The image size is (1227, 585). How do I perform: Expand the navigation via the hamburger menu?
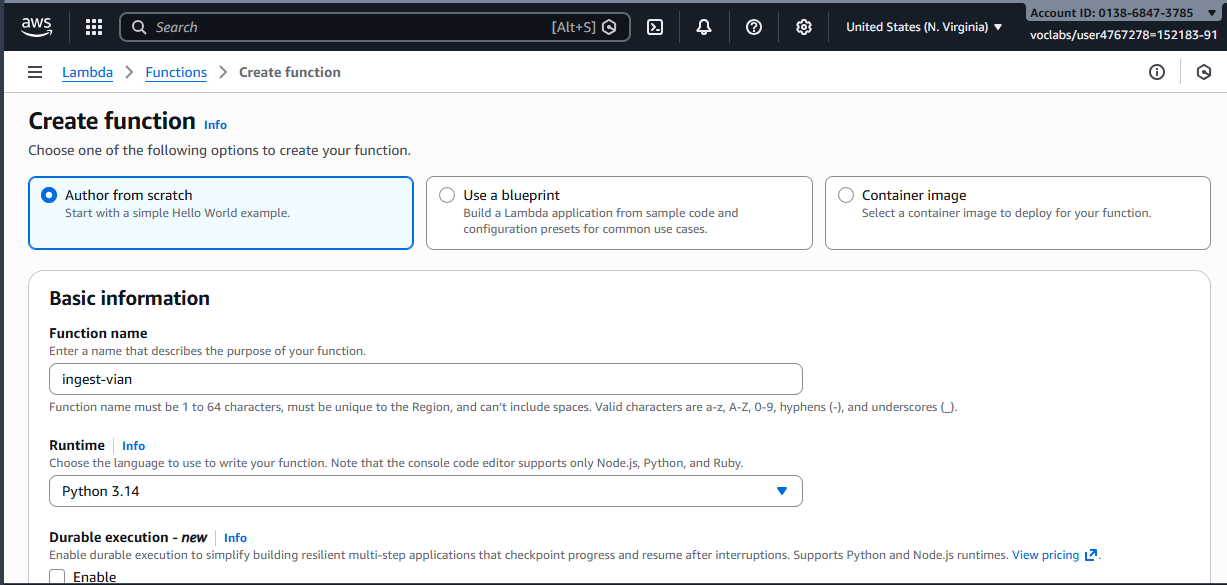click(35, 72)
